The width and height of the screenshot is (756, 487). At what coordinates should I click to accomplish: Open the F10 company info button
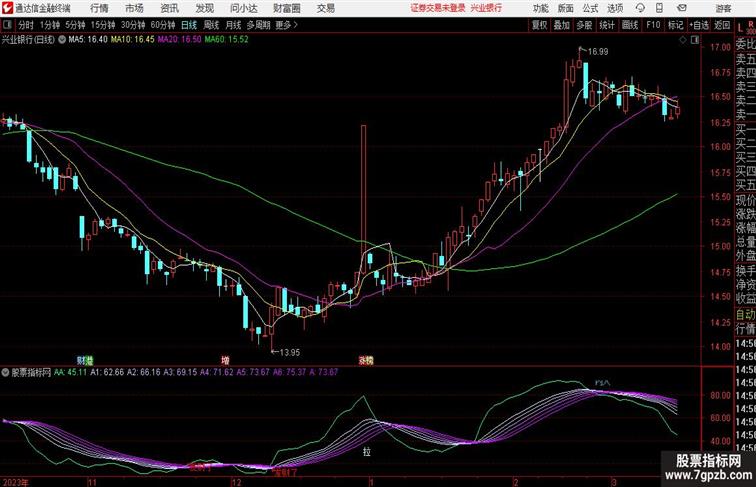pyautogui.click(x=653, y=25)
